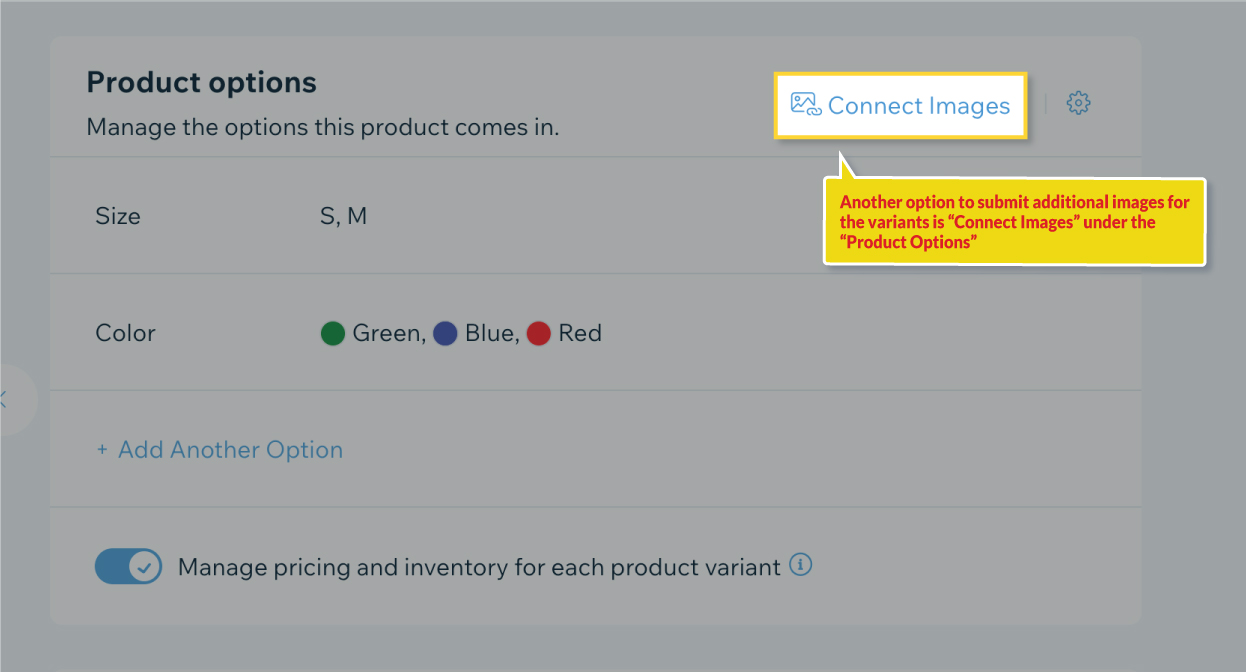
Task: Open the Size option row
Action: [595, 216]
